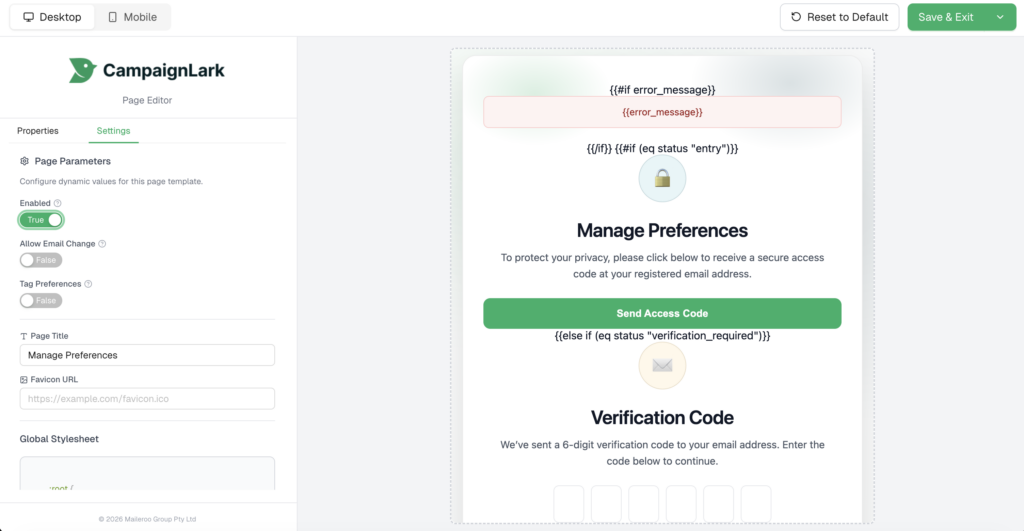1024x531 pixels.
Task: Click the envelope icon in the preview
Action: tap(662, 366)
